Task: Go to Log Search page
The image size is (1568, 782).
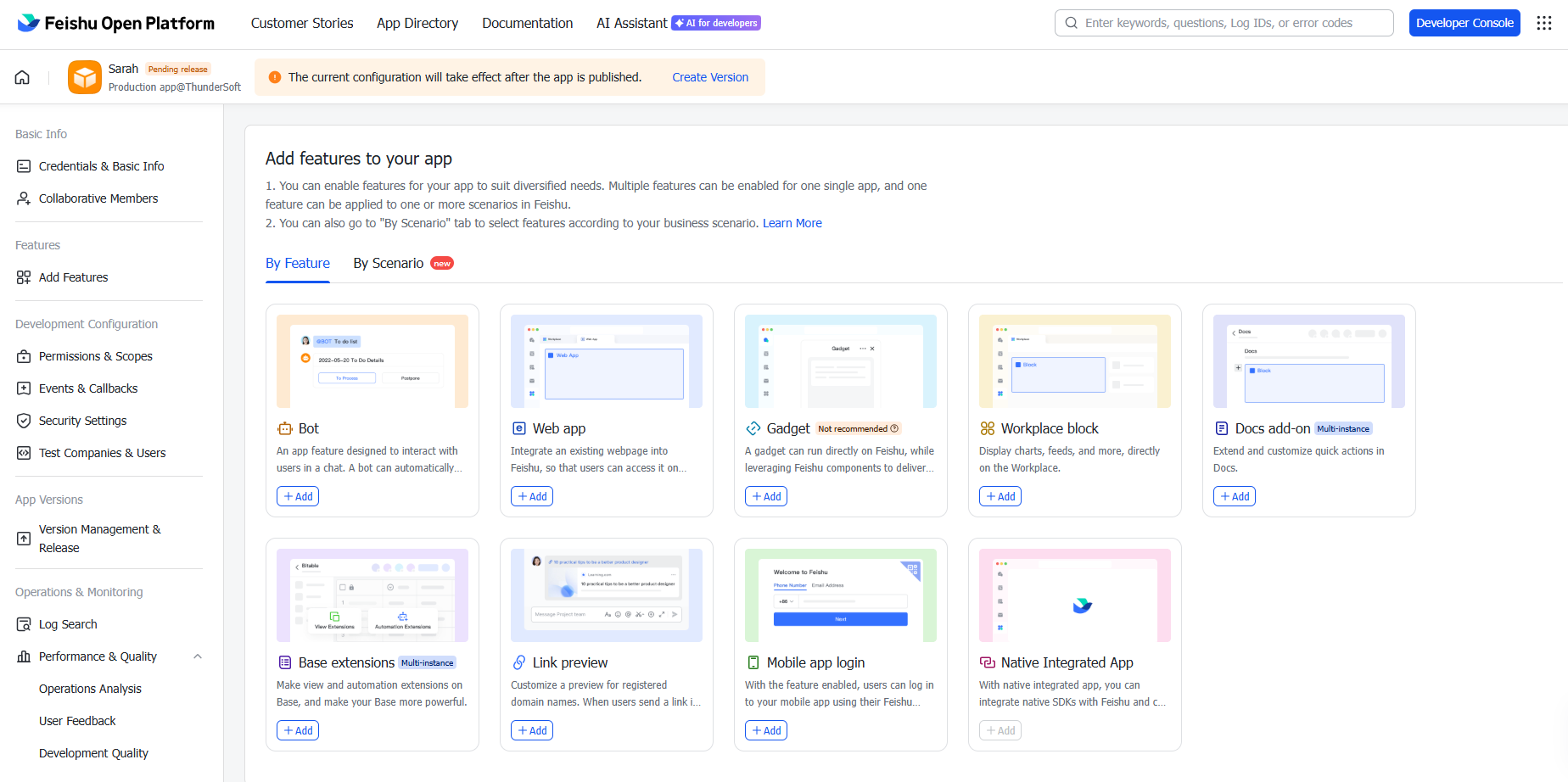Action: (x=68, y=624)
